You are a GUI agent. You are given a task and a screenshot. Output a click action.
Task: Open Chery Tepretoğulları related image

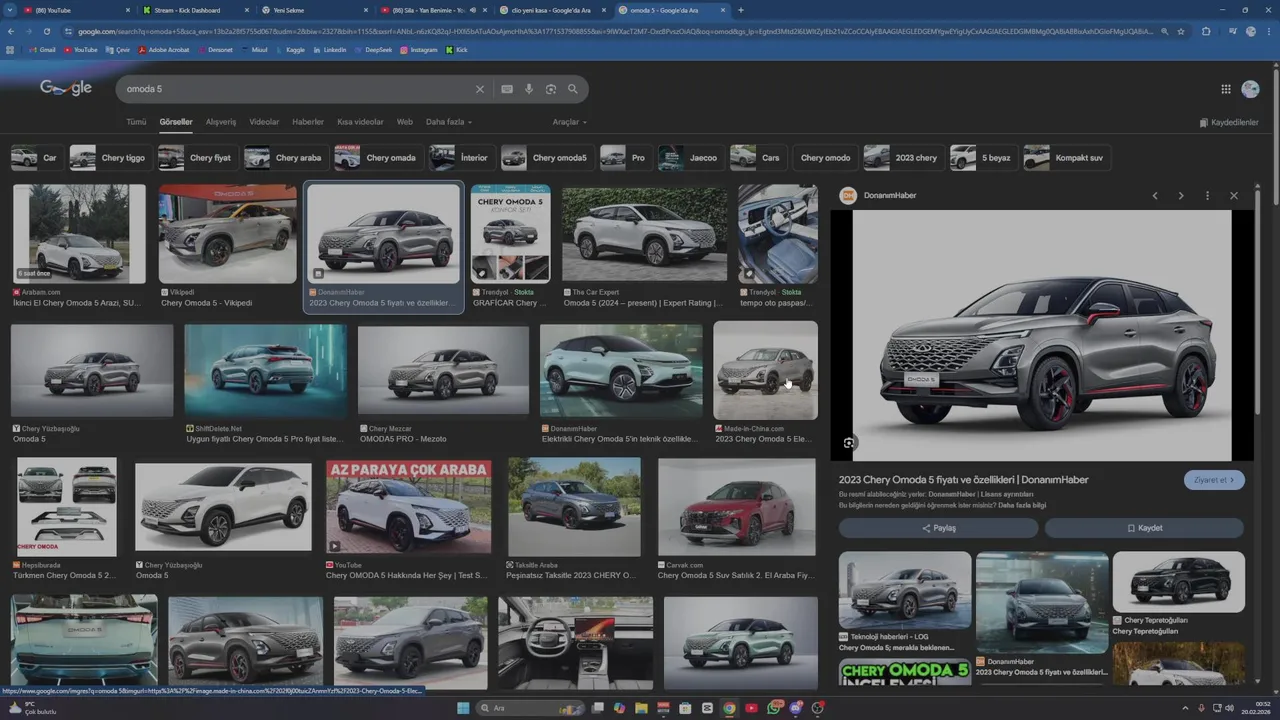click(x=1179, y=582)
